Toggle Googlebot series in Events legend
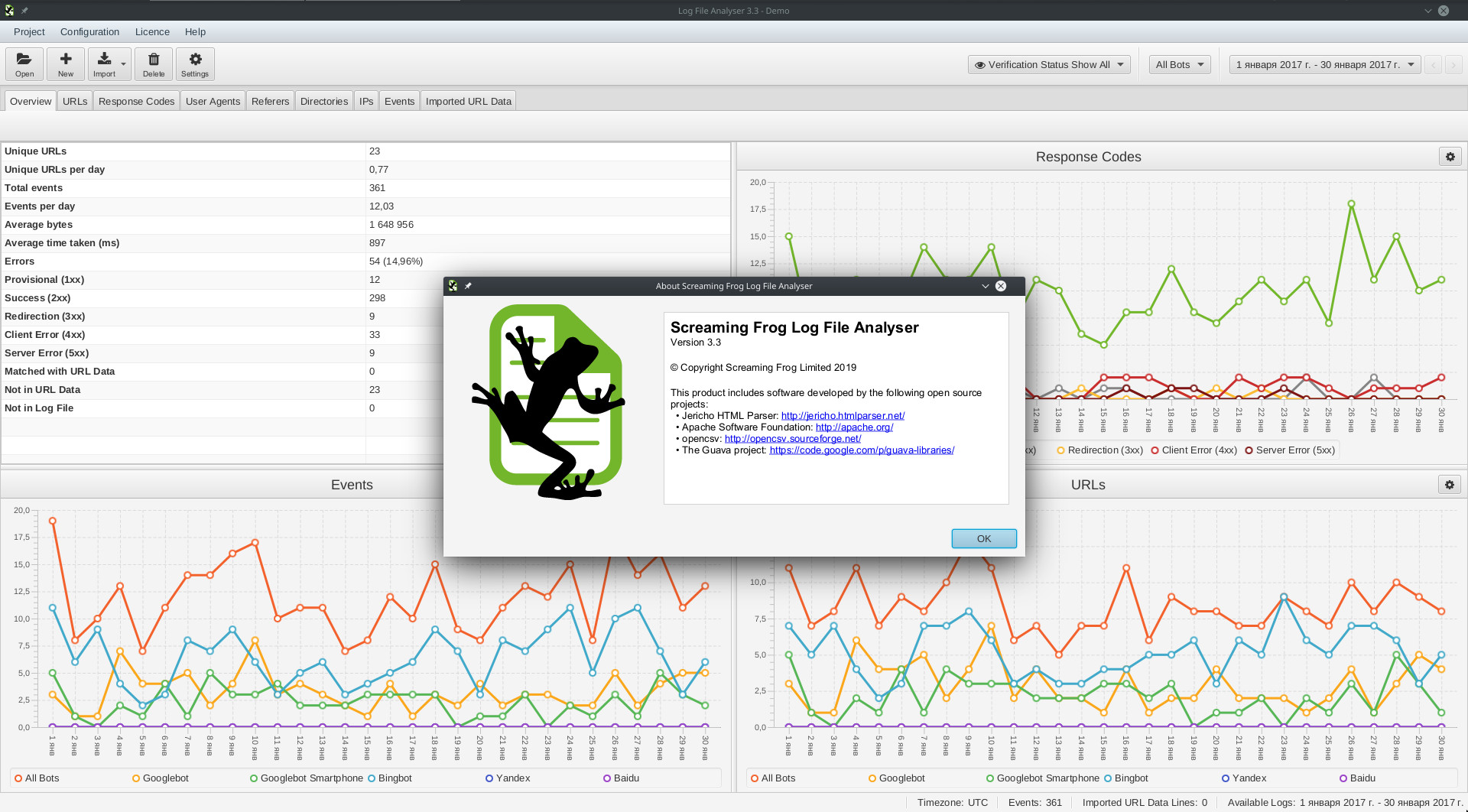The width and height of the screenshot is (1468, 812). pos(161,778)
